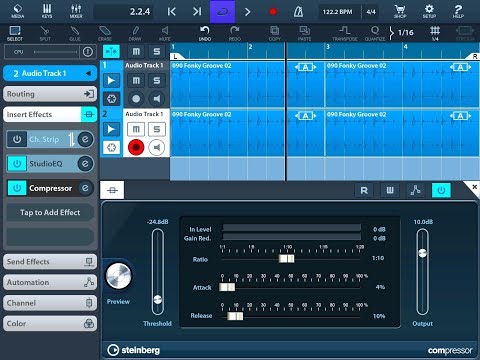
Task: Freeze track 1 with snowflake button
Action: 111,99
